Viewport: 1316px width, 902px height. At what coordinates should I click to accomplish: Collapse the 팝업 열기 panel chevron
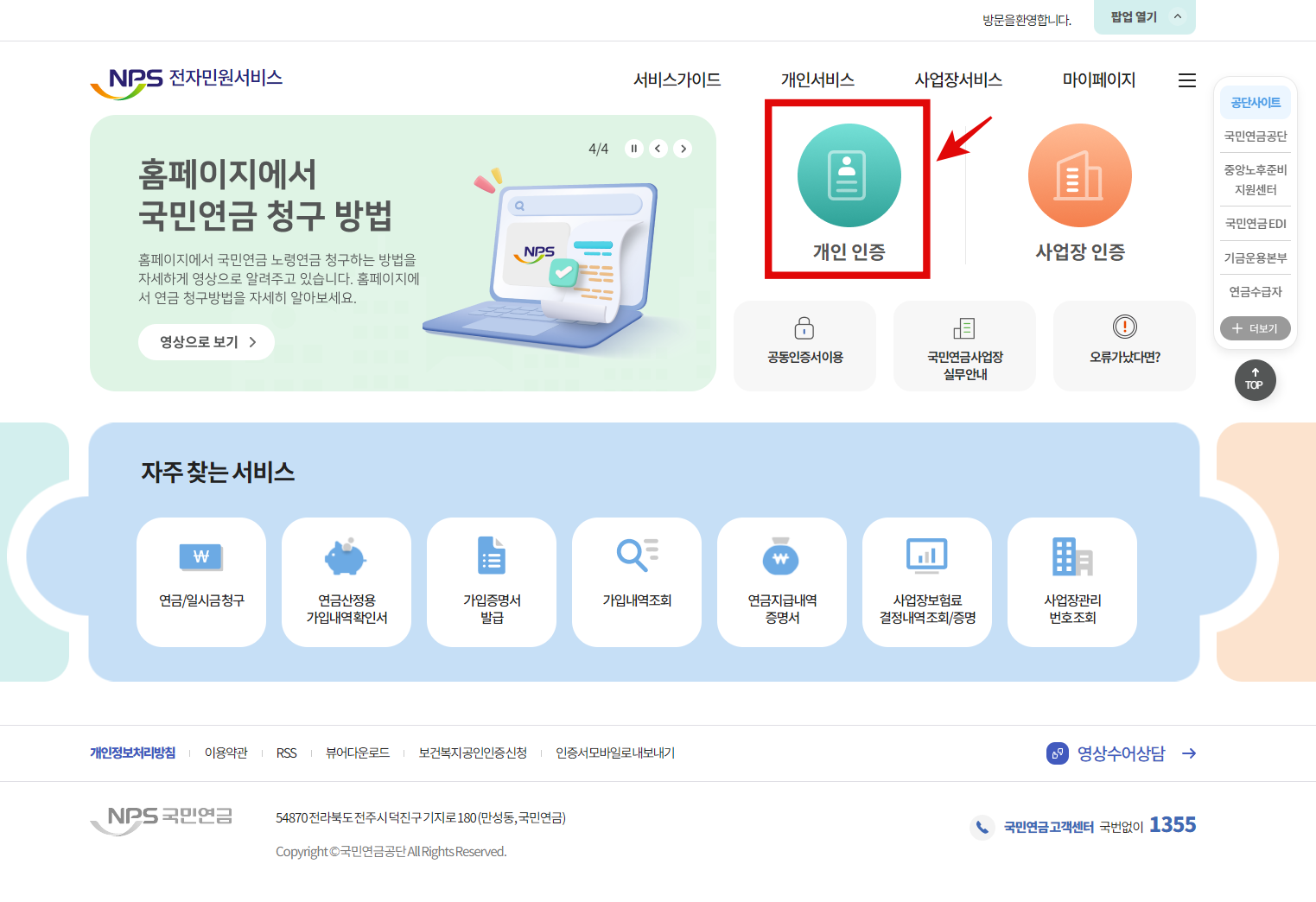pyautogui.click(x=1176, y=16)
